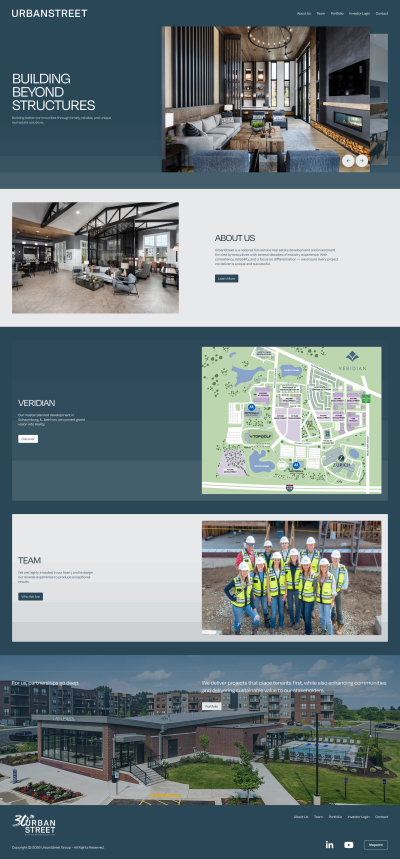Open Contact in top navigation
The width and height of the screenshot is (400, 859).
[x=382, y=13]
